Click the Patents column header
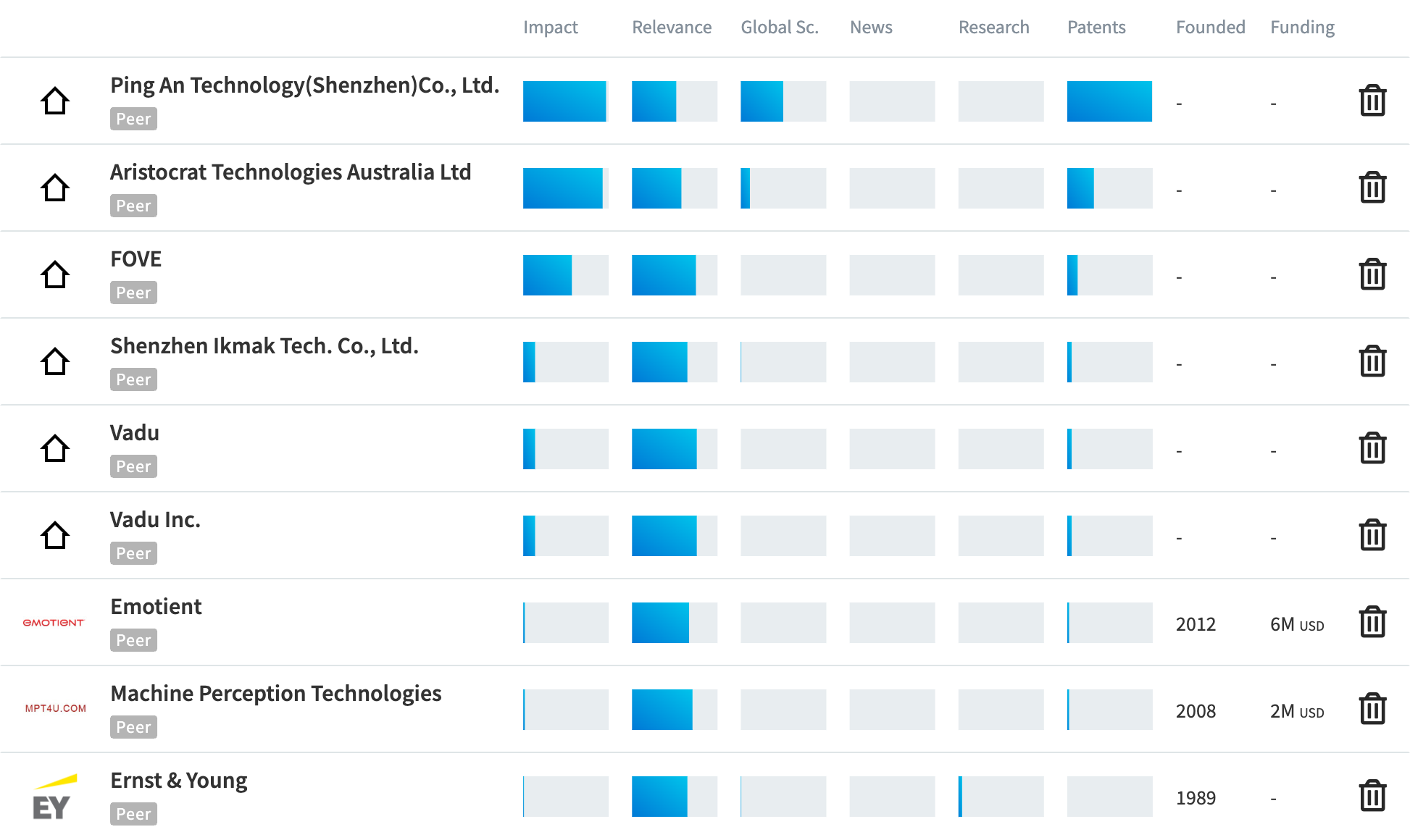The width and height of the screenshot is (1410, 840). [1096, 28]
